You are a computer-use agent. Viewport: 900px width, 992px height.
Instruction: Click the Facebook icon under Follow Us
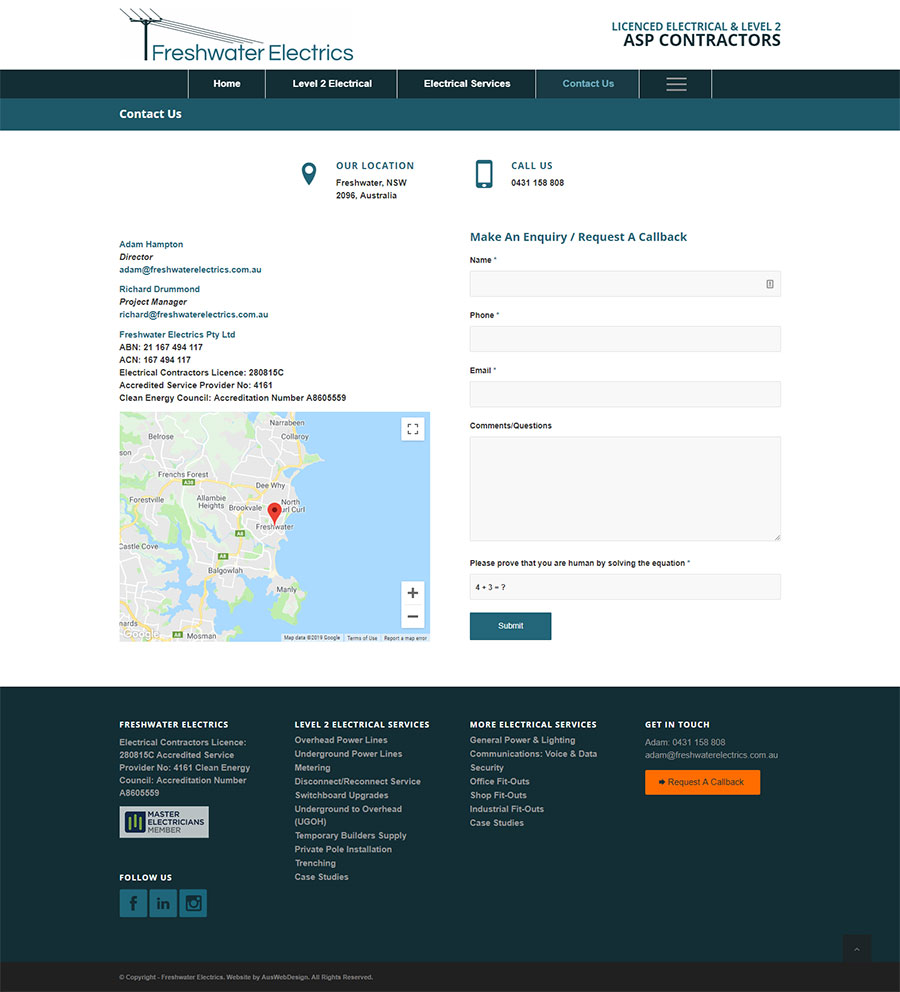(x=133, y=903)
